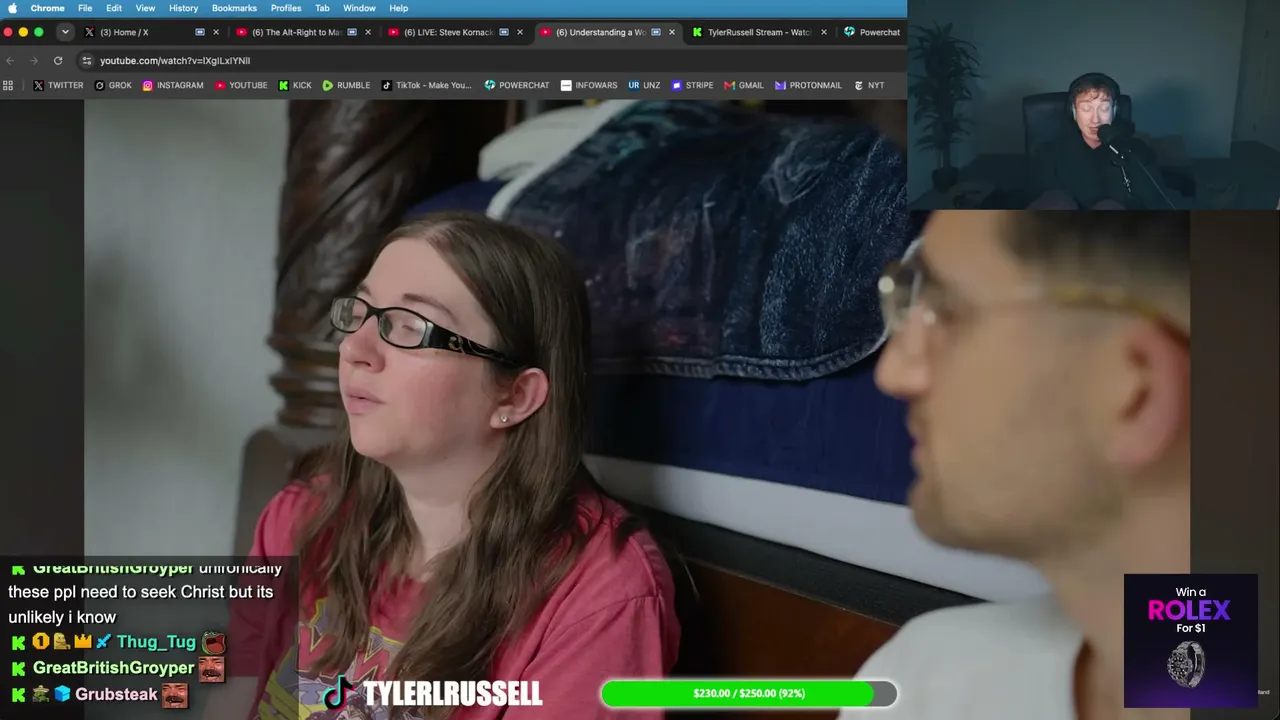
Task: Open the Profiles menu
Action: [286, 8]
